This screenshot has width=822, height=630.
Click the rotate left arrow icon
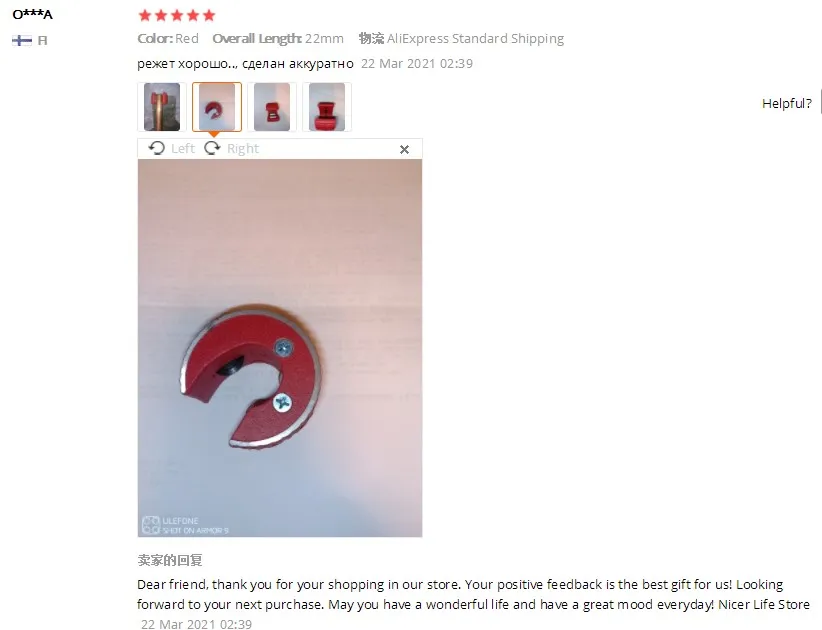pyautogui.click(x=156, y=148)
